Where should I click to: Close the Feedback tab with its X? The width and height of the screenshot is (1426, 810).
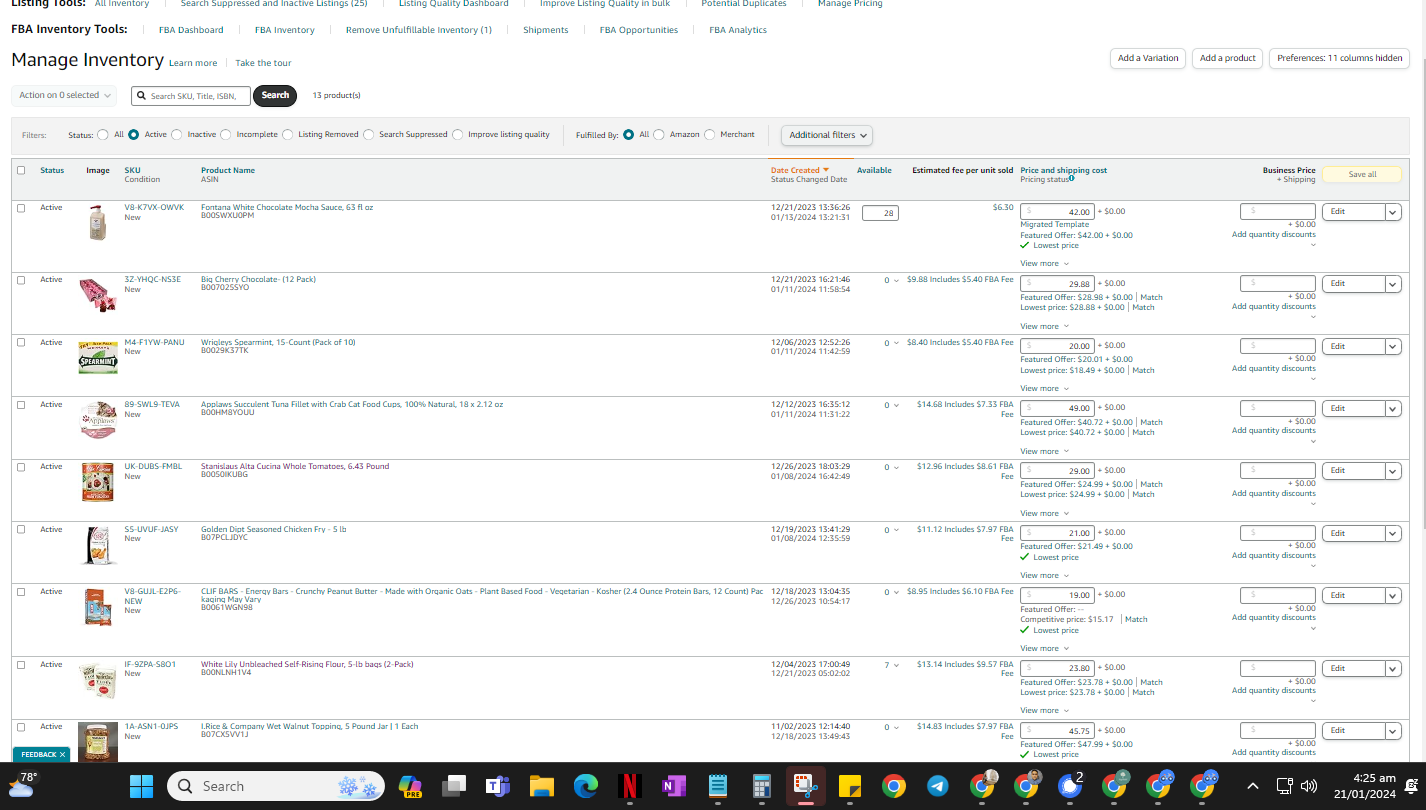(62, 755)
